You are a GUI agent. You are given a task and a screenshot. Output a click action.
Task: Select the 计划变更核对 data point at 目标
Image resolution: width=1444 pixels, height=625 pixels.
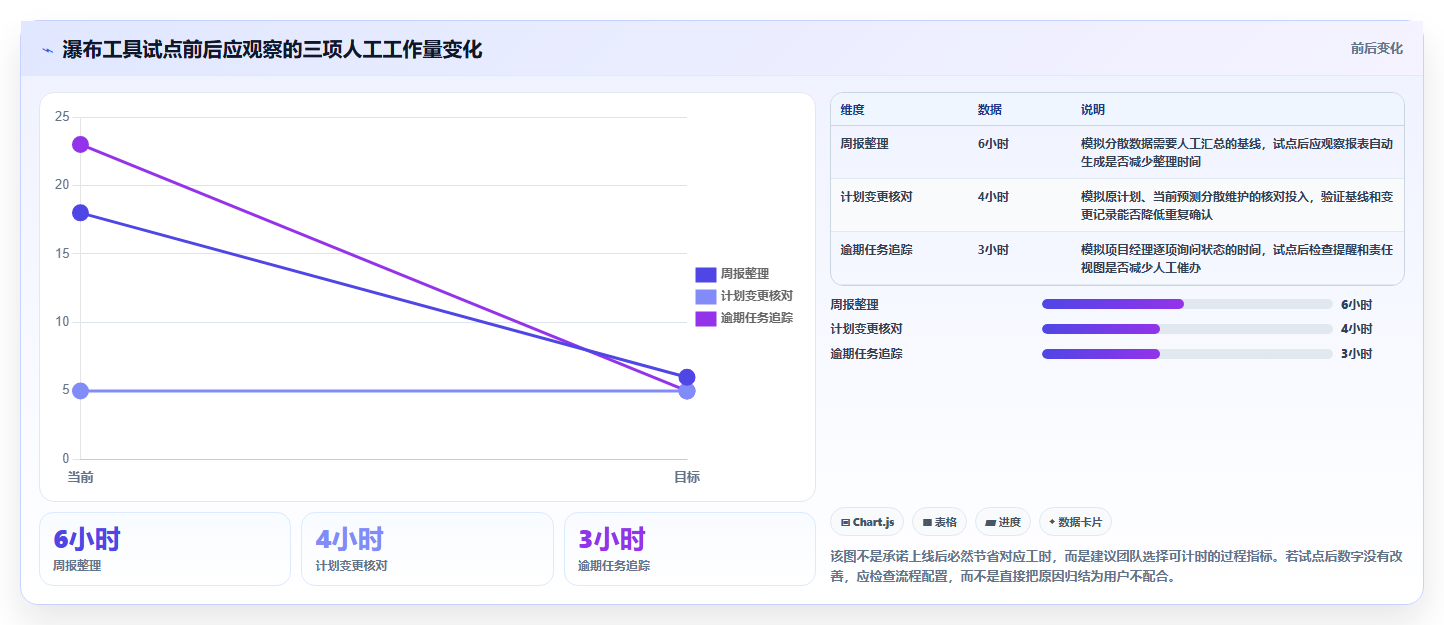687,390
